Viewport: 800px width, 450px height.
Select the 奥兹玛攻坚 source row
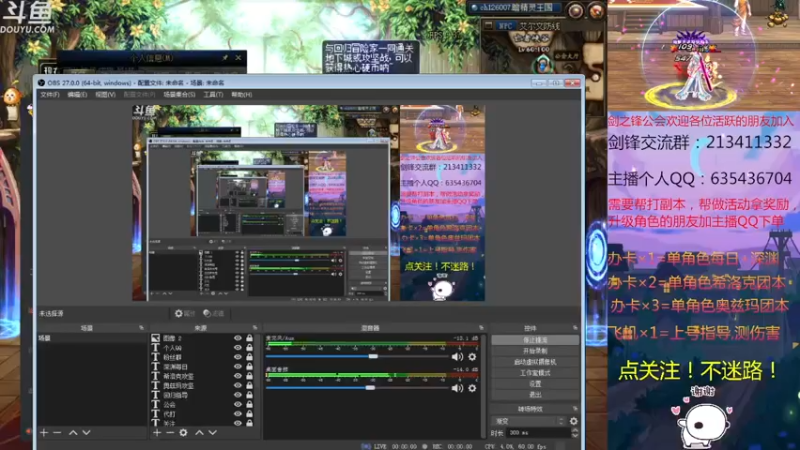pos(203,385)
